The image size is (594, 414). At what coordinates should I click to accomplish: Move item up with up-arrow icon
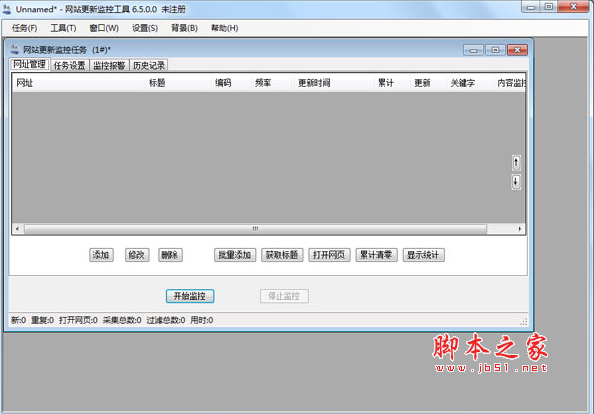point(516,163)
